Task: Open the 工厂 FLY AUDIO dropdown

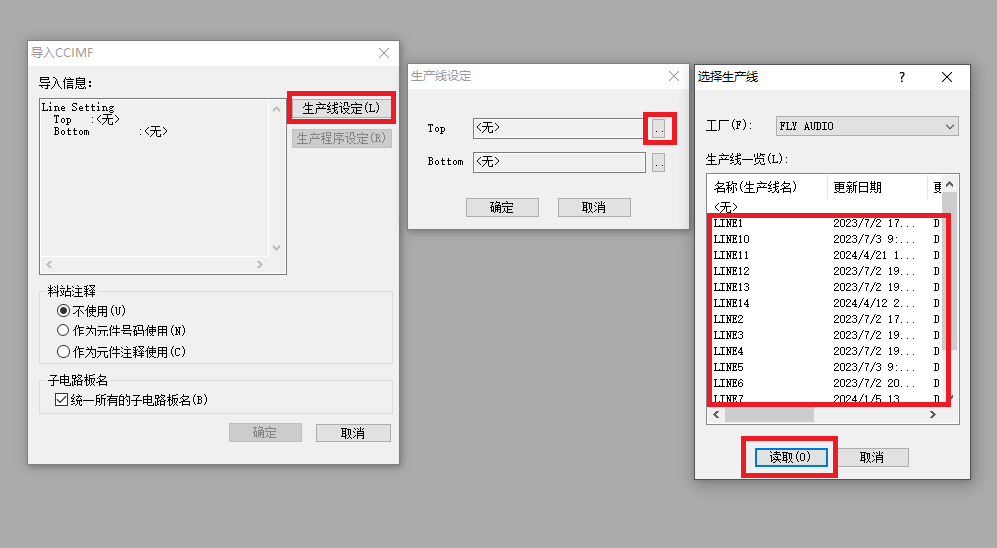Action: click(x=866, y=126)
